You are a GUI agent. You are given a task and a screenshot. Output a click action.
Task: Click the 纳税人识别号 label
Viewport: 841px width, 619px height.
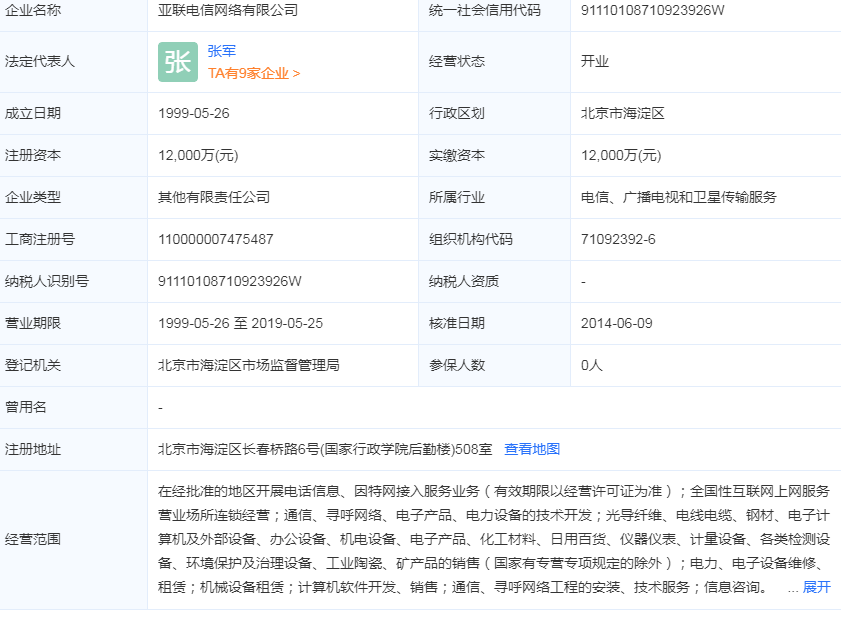47,281
